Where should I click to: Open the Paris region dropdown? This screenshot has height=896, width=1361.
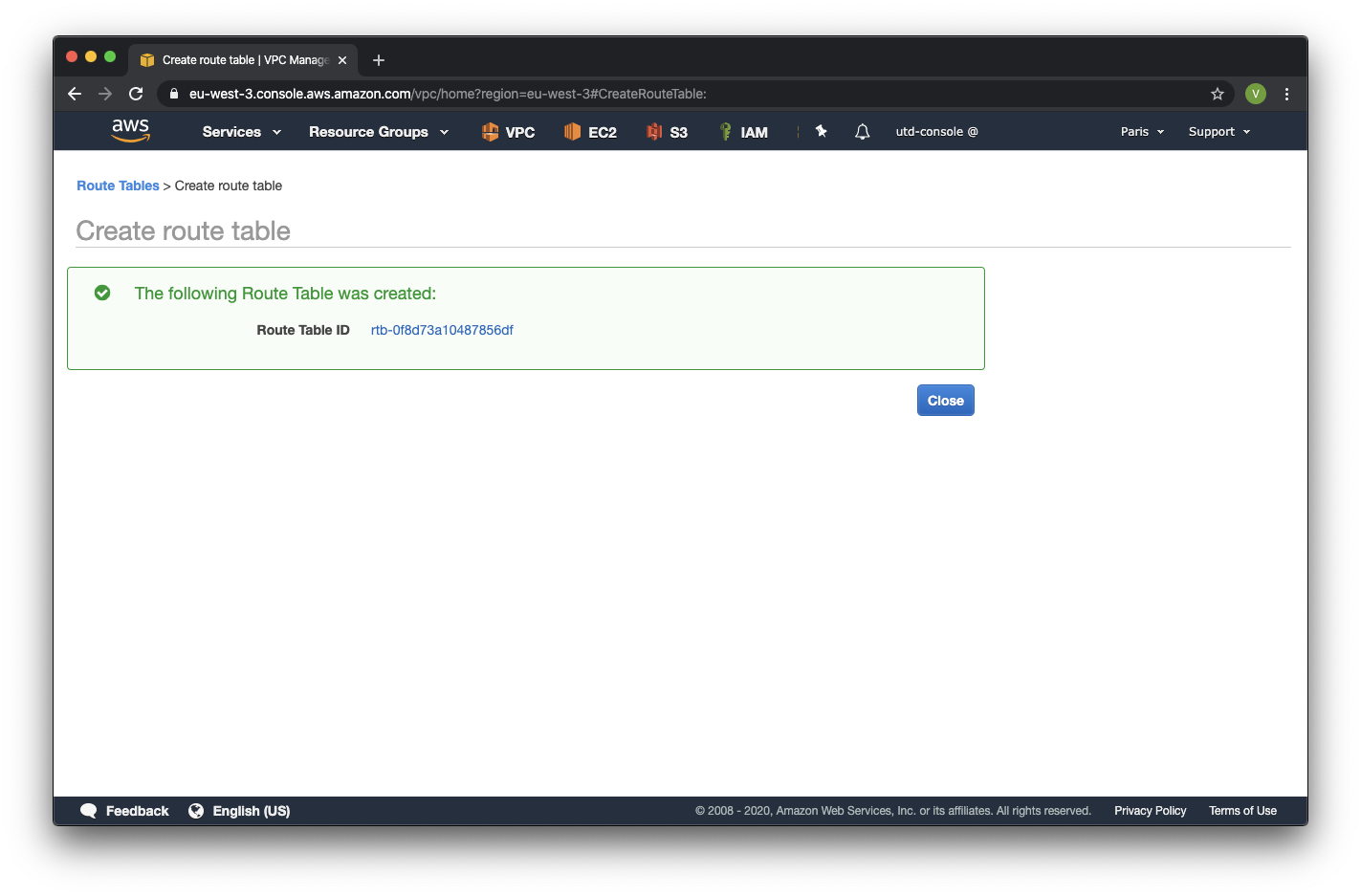coord(1143,132)
